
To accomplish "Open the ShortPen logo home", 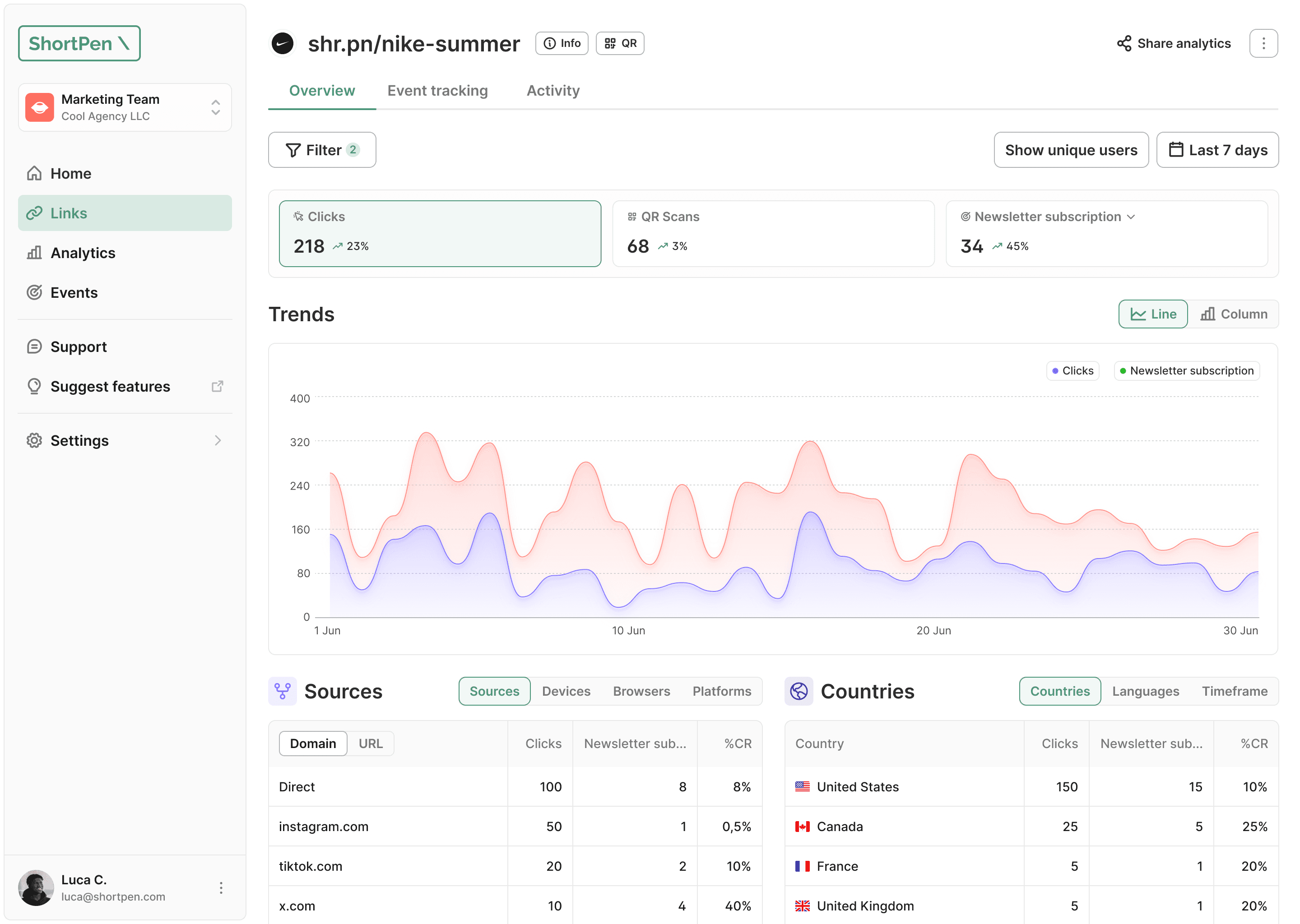I will coord(79,43).
